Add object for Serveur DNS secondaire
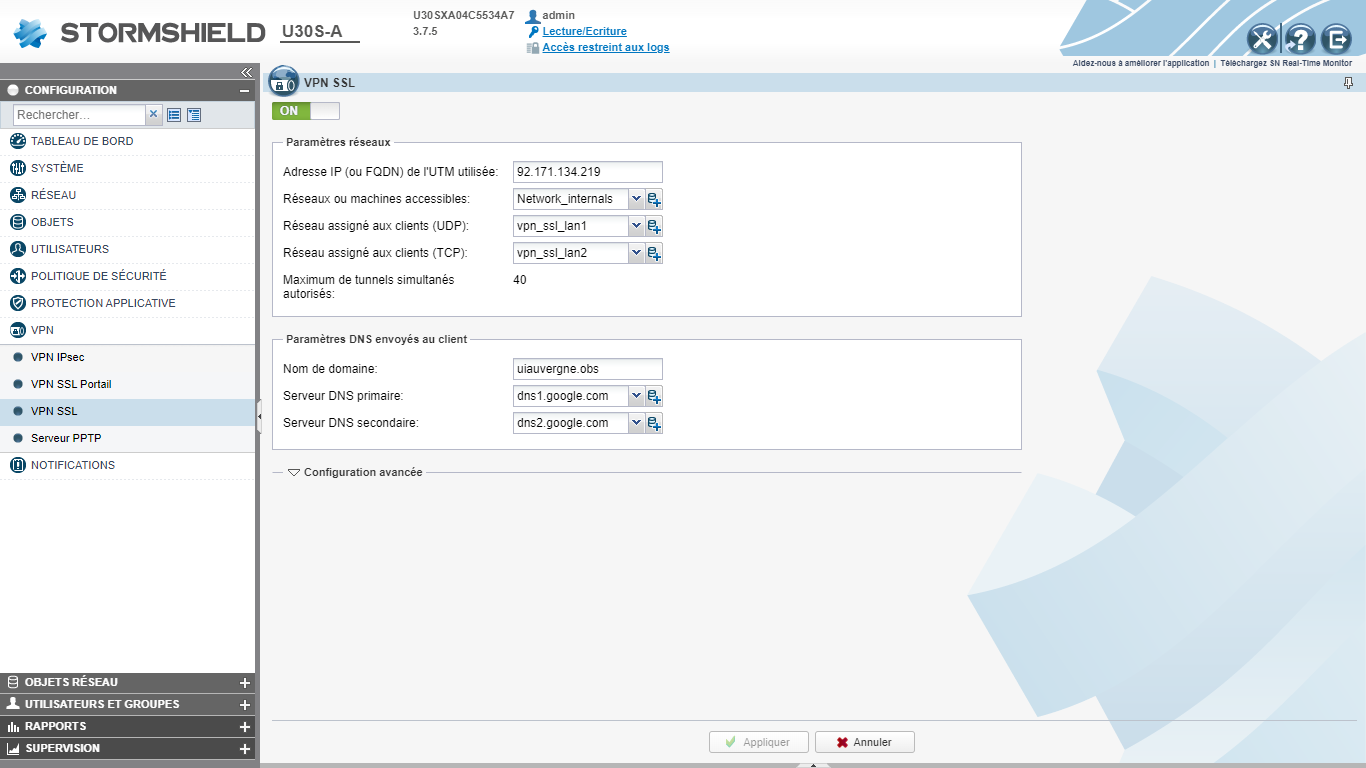 click(654, 423)
